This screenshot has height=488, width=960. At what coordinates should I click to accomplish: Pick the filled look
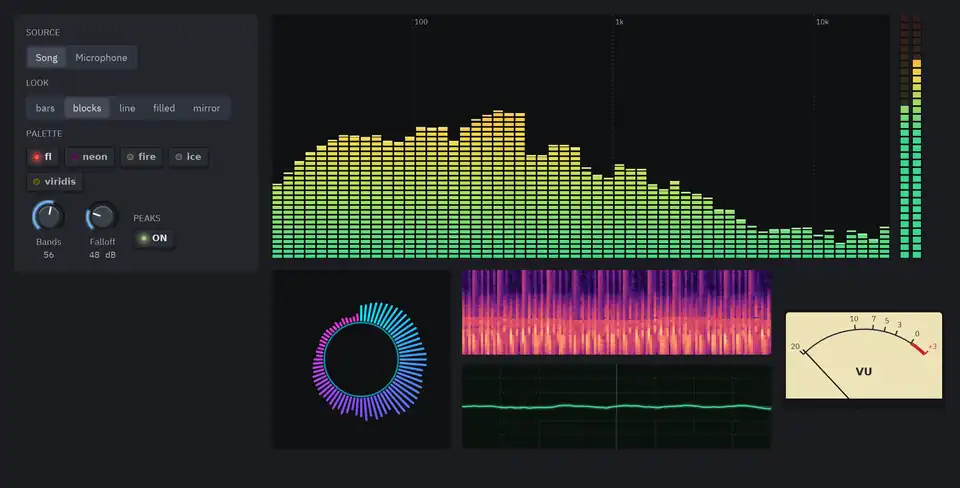(x=164, y=108)
